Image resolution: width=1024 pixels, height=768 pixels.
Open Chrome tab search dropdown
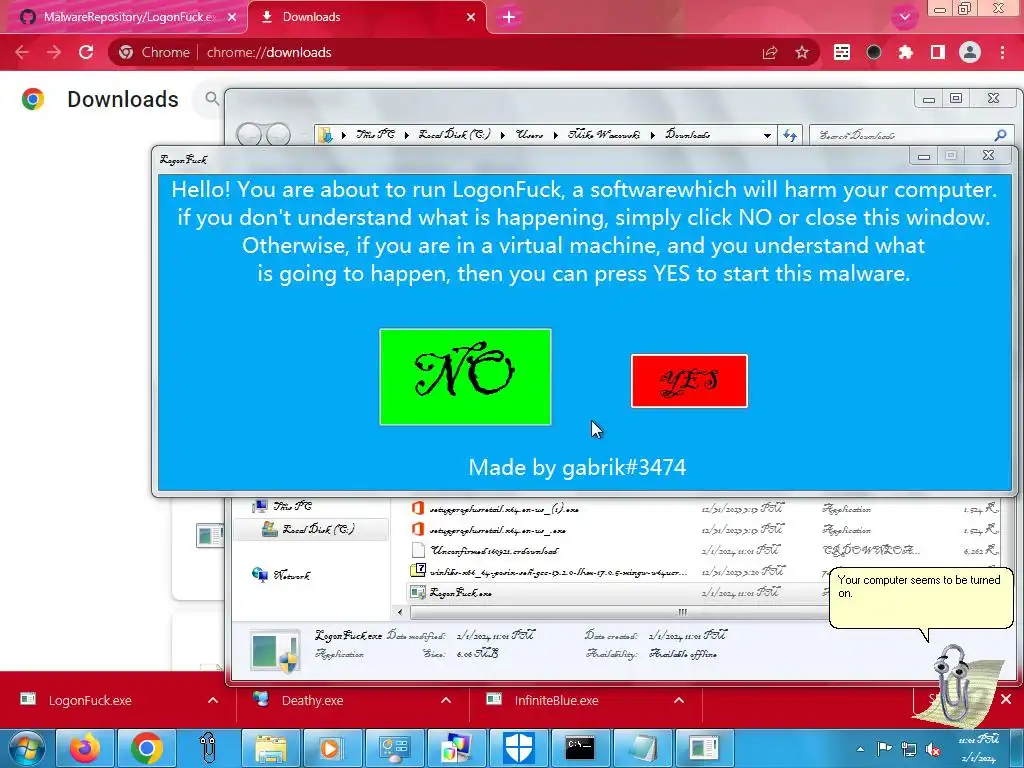904,17
